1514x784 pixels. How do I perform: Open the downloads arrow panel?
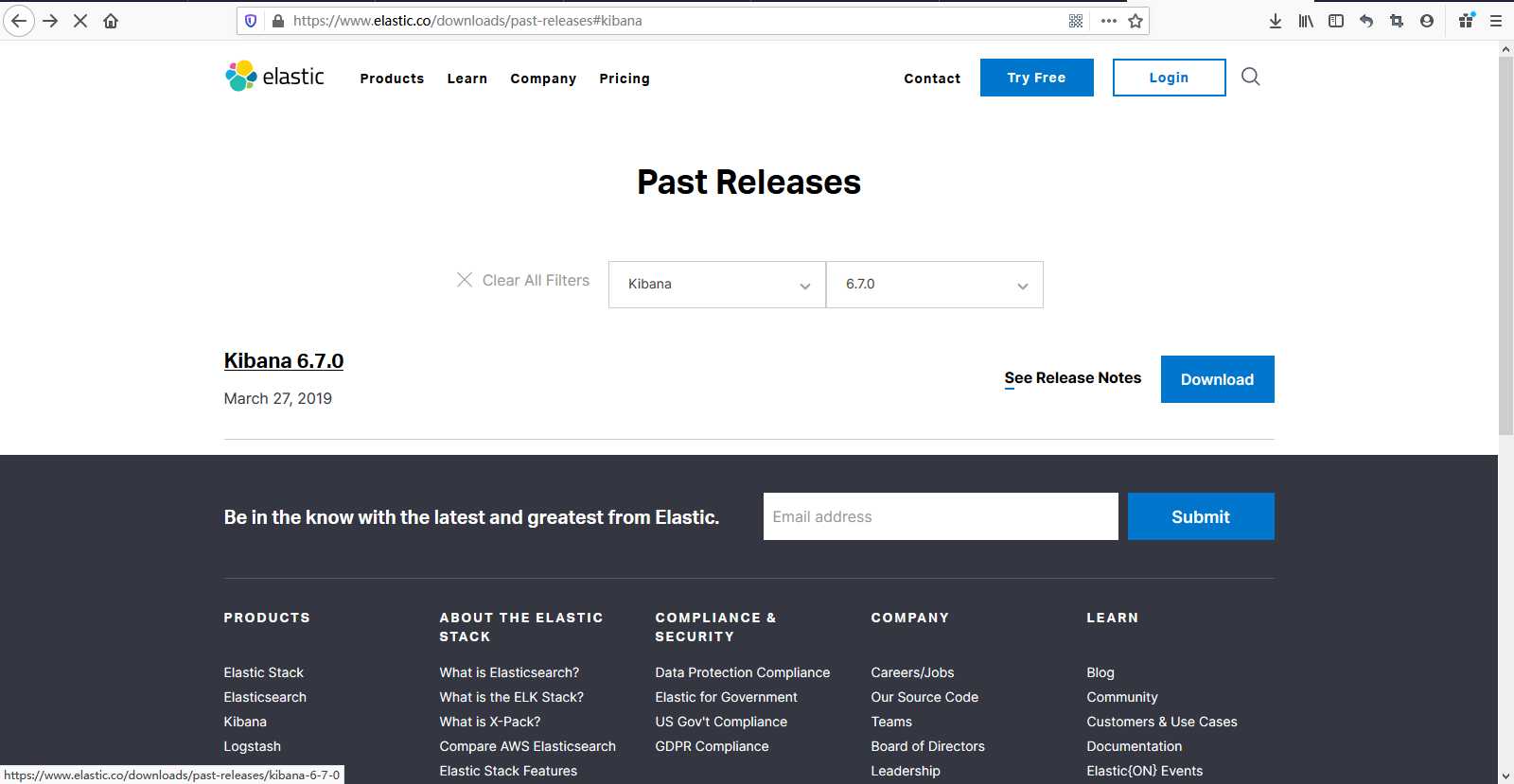click(1276, 21)
